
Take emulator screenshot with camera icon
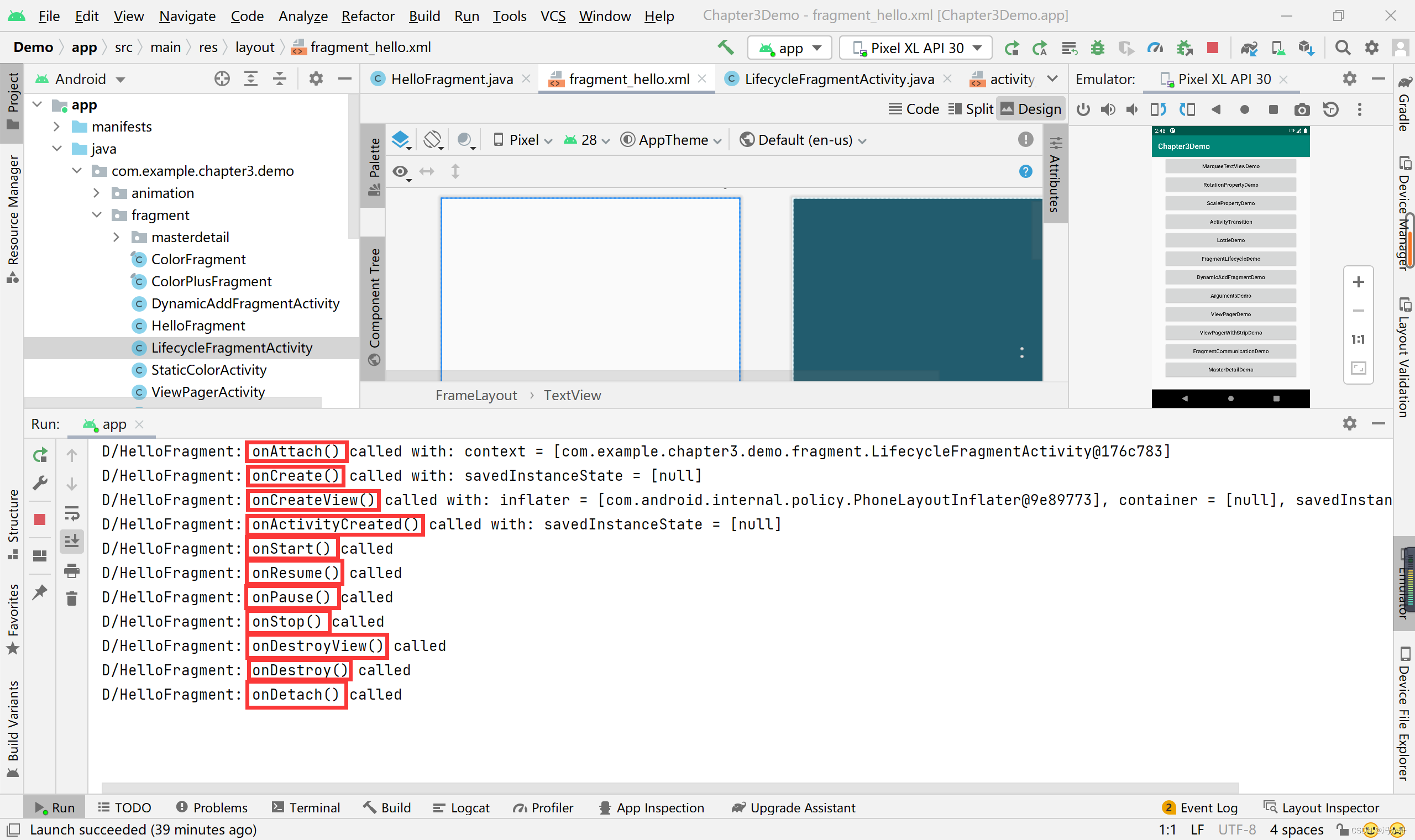1302,109
